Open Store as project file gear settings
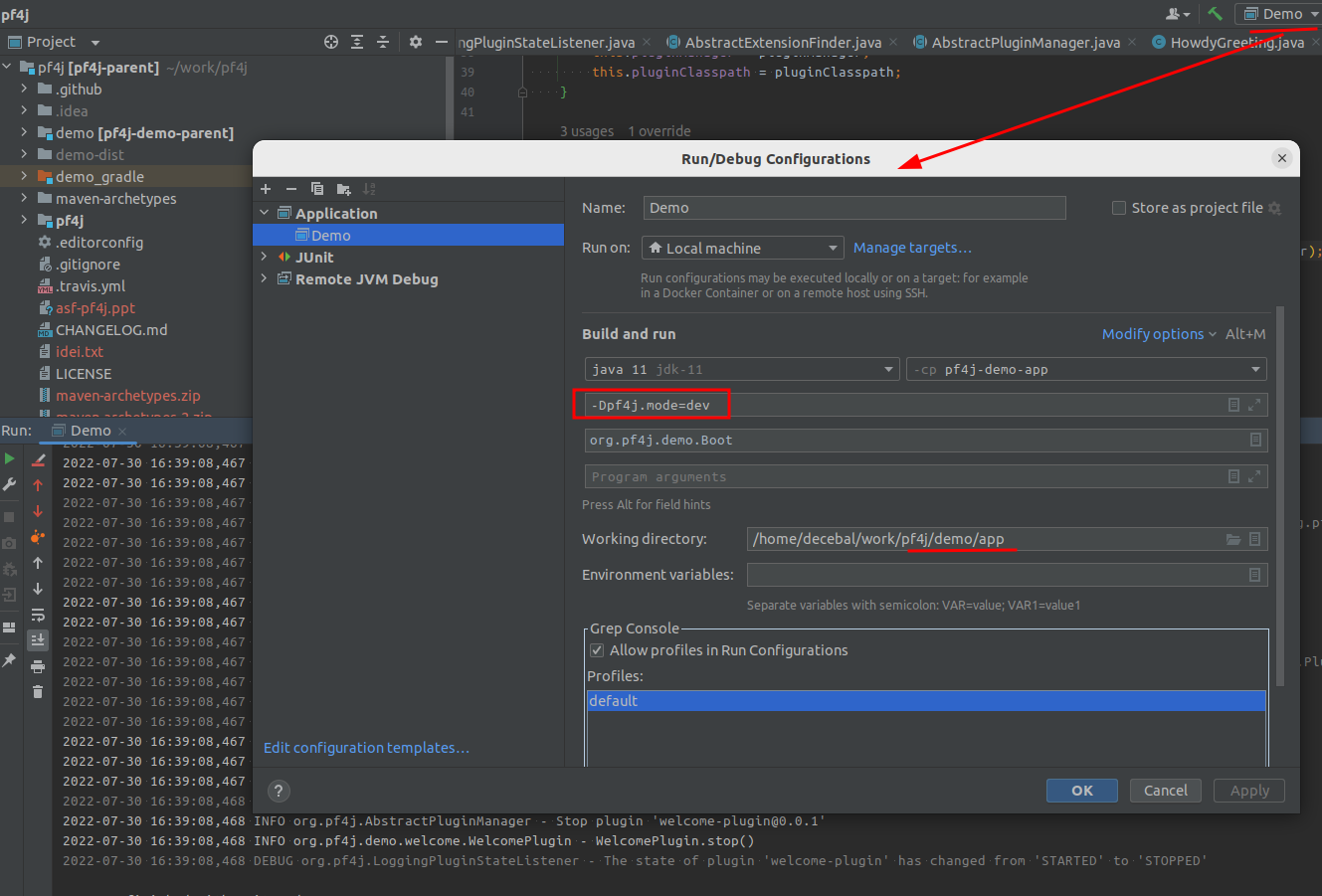The image size is (1322, 896). (1275, 208)
